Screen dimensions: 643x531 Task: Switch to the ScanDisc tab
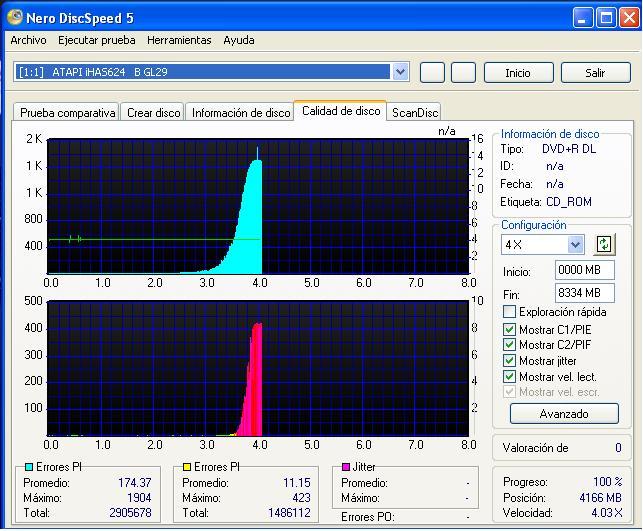pyautogui.click(x=415, y=113)
